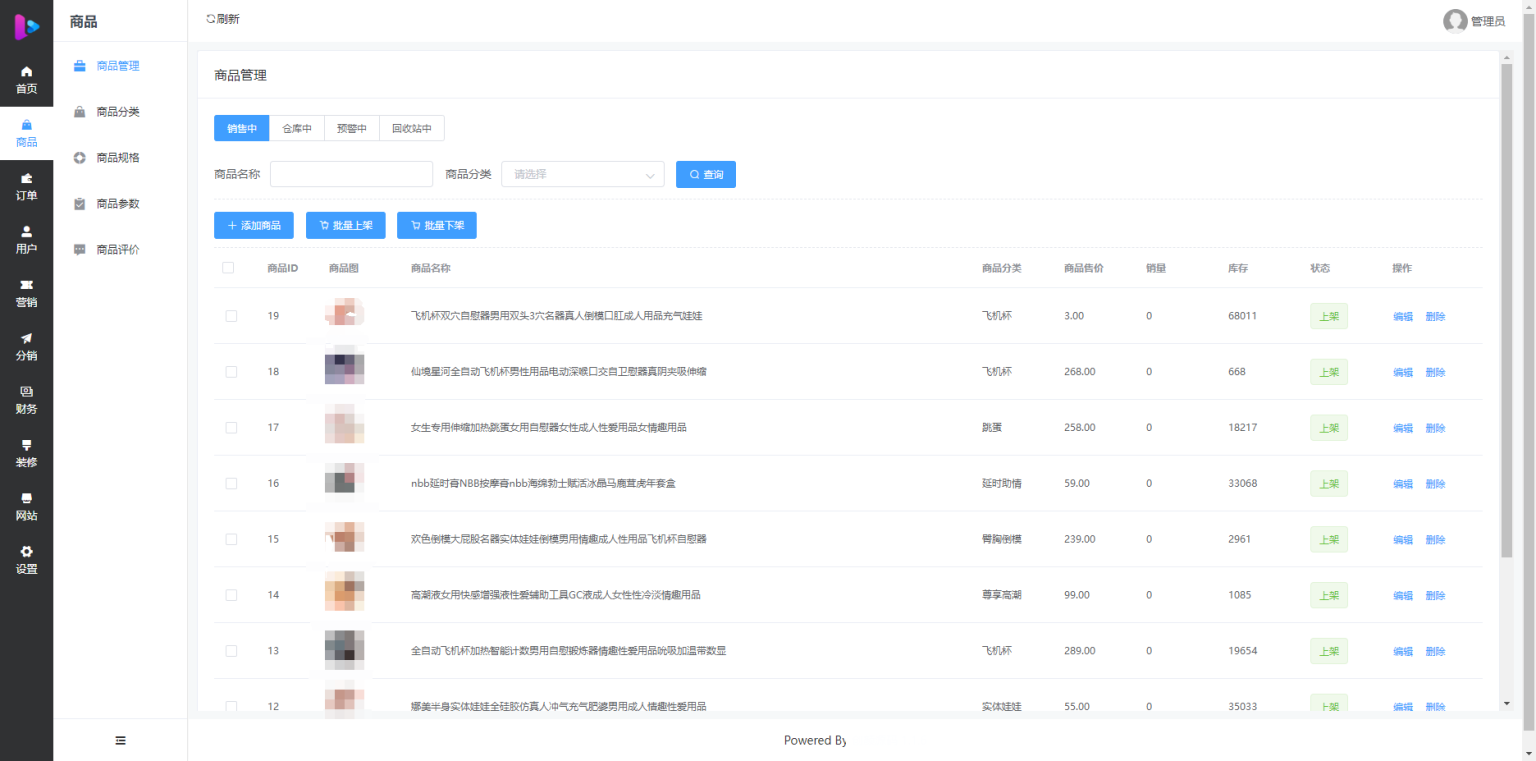Toggle the select-all checkbox in table header
Image resolution: width=1536 pixels, height=761 pixels.
click(x=228, y=268)
